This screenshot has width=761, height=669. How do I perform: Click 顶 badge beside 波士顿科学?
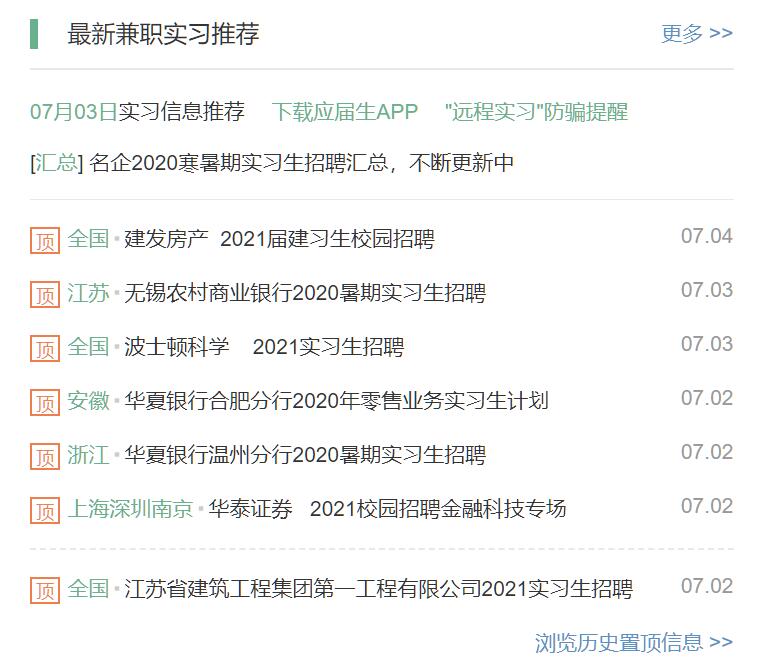(x=45, y=348)
